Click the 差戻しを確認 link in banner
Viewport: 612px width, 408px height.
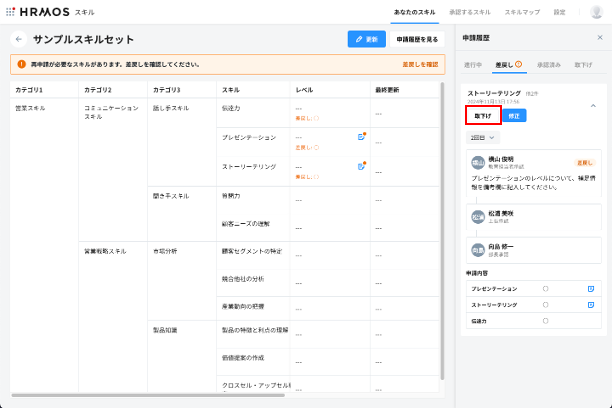[x=419, y=64]
